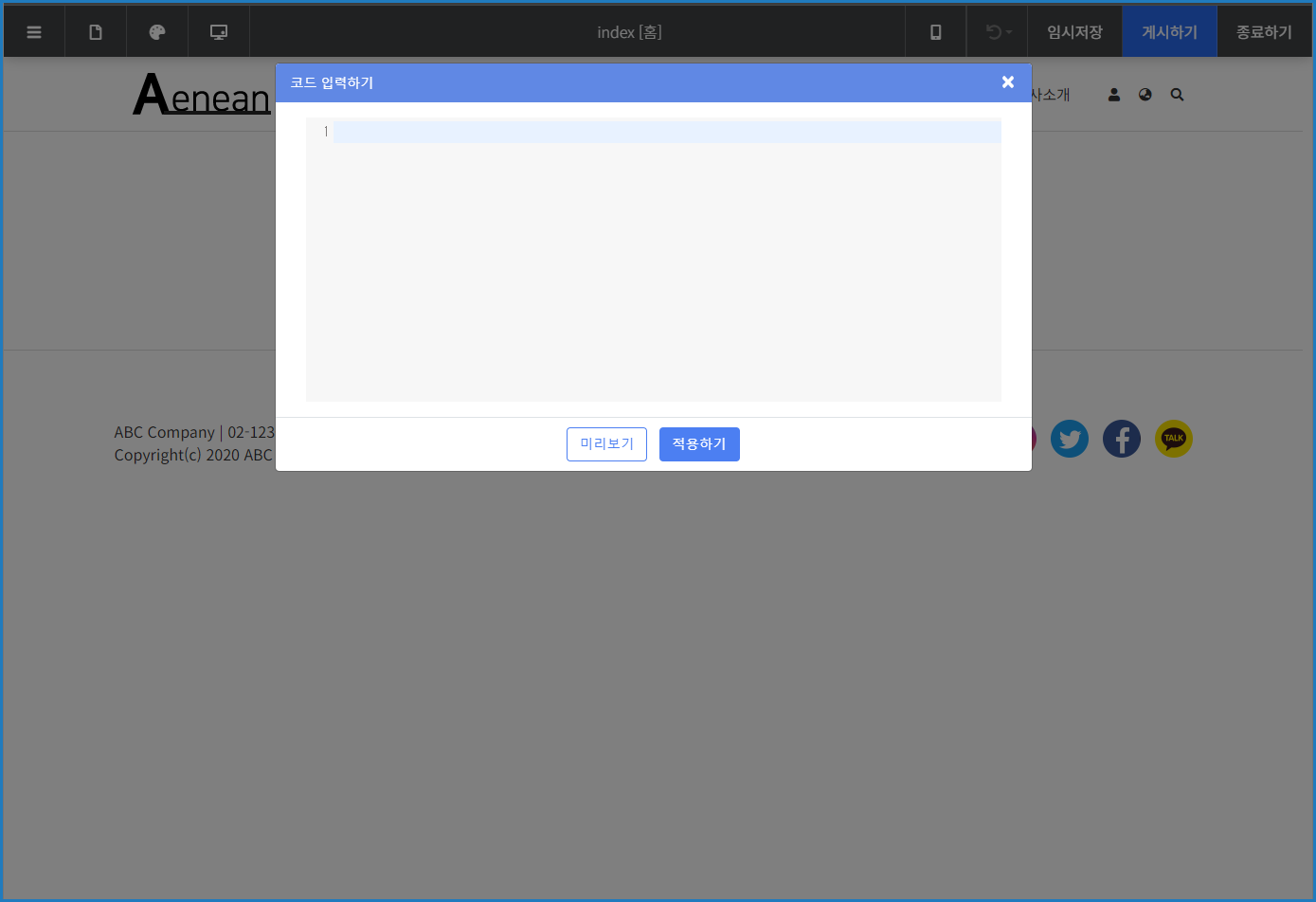Click the index [홈] page title
Image resolution: width=1316 pixels, height=902 pixels.
coord(629,32)
